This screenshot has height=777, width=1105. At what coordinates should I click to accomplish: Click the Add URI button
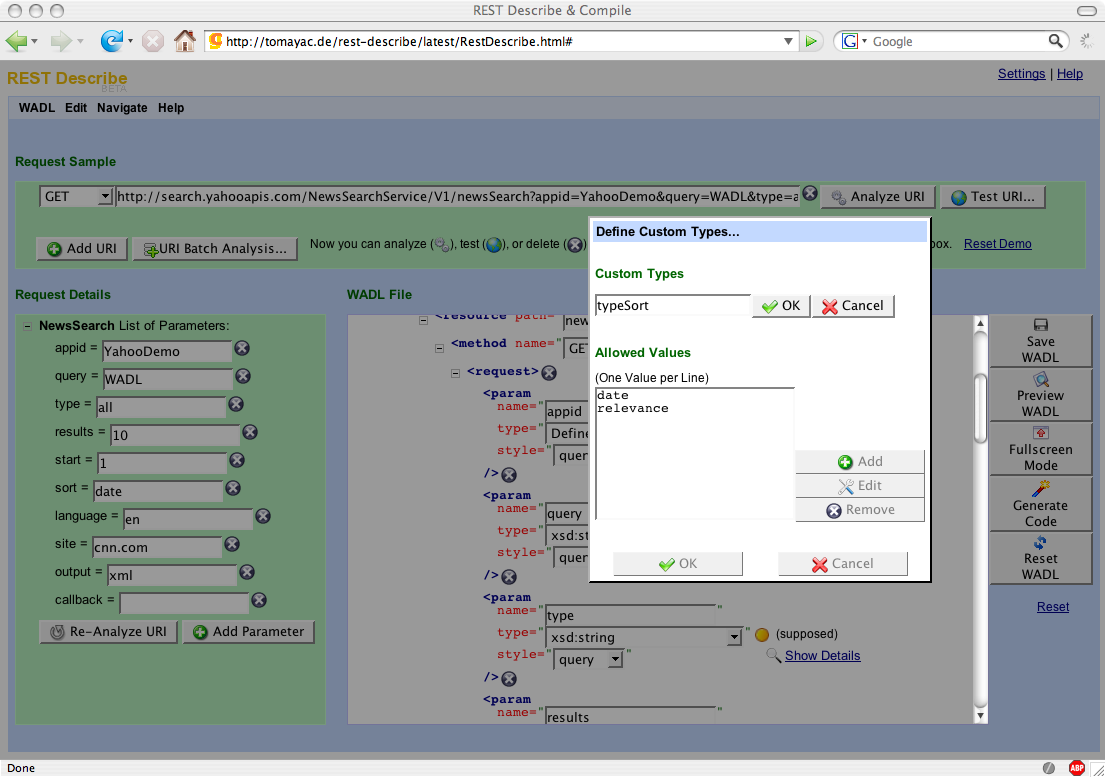pyautogui.click(x=82, y=249)
